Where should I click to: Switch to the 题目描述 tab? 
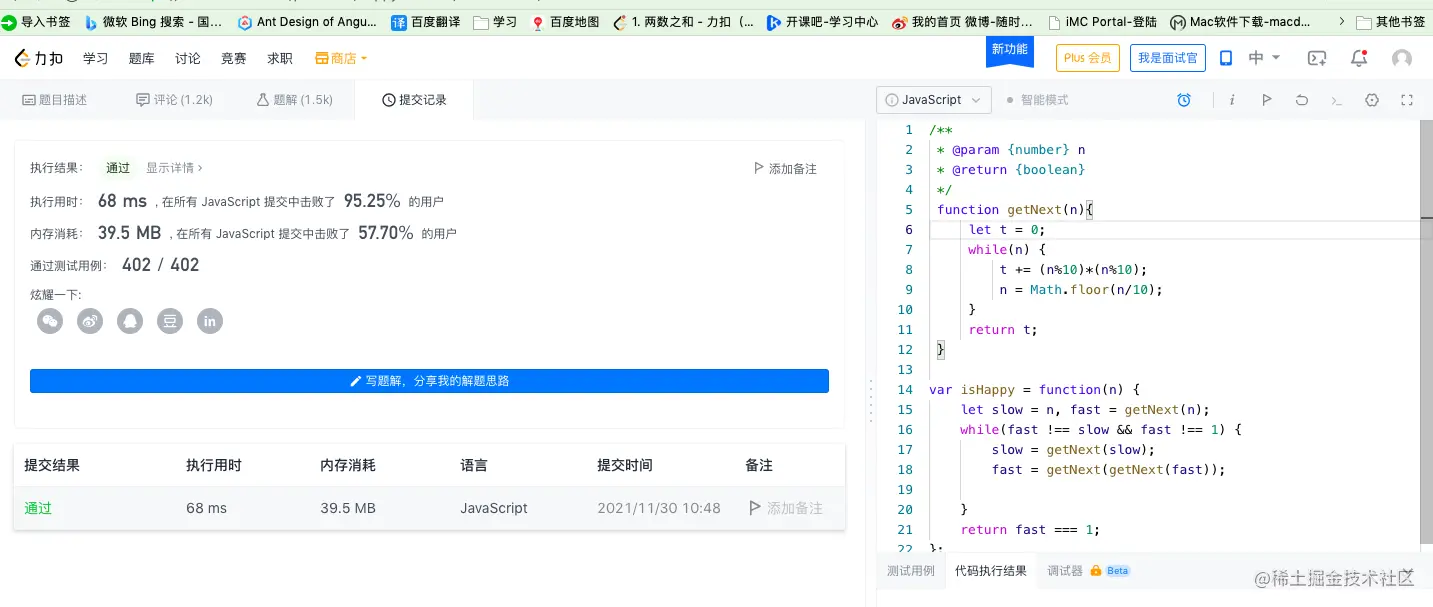tap(55, 100)
